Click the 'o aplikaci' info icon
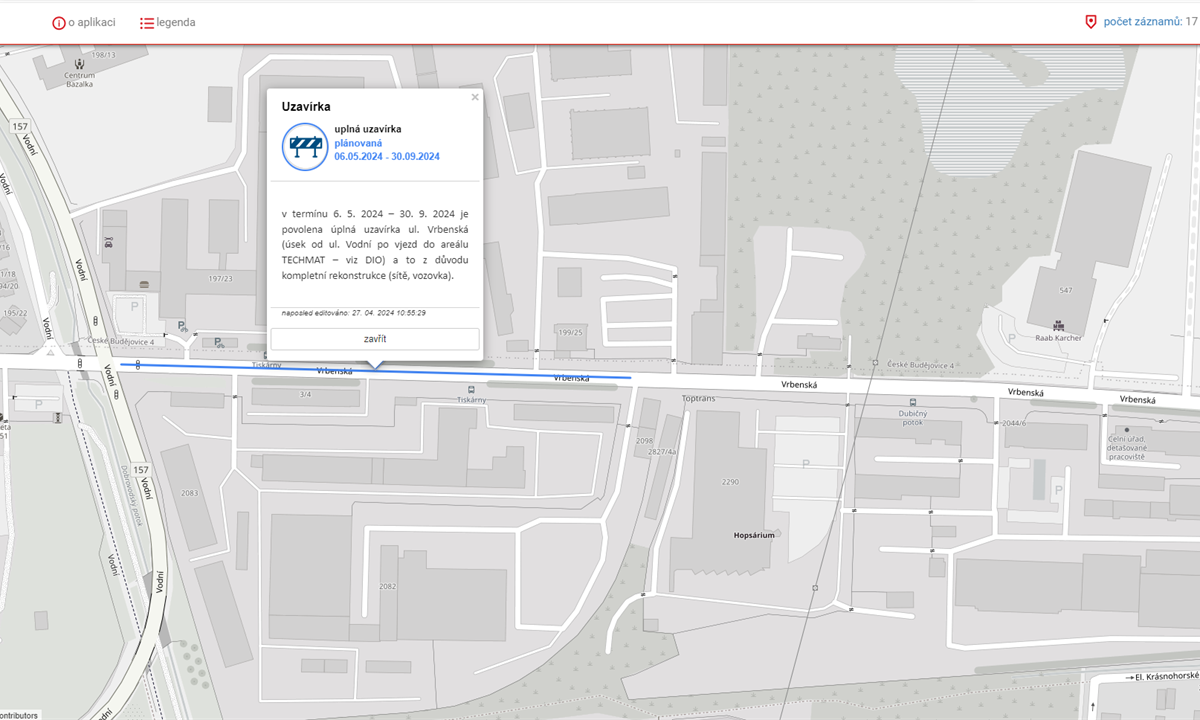The width and height of the screenshot is (1200, 720). (x=59, y=22)
